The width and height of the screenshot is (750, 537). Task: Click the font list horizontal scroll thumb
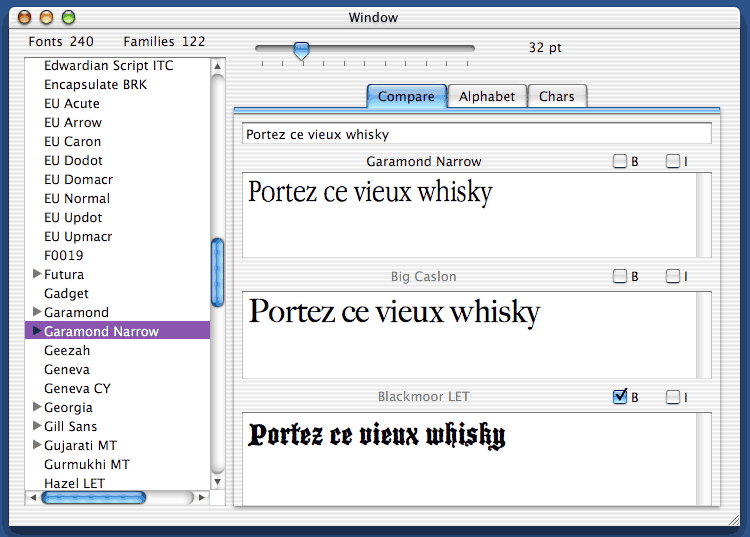click(94, 498)
